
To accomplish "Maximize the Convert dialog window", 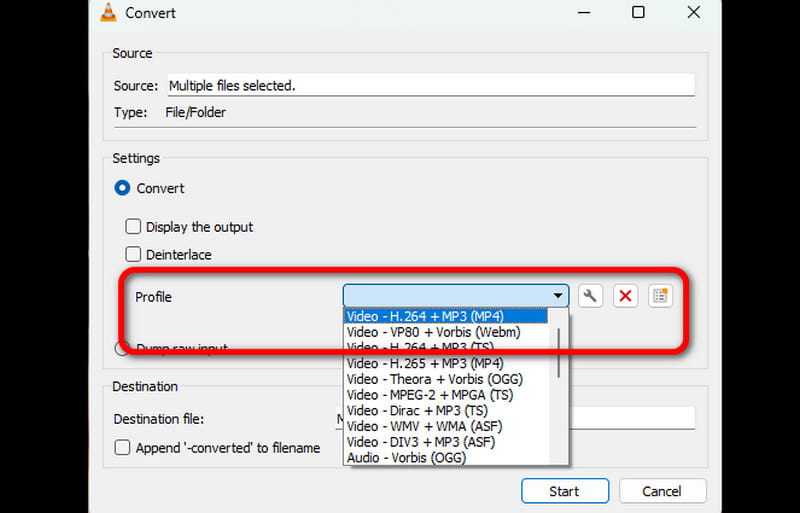I will point(637,13).
